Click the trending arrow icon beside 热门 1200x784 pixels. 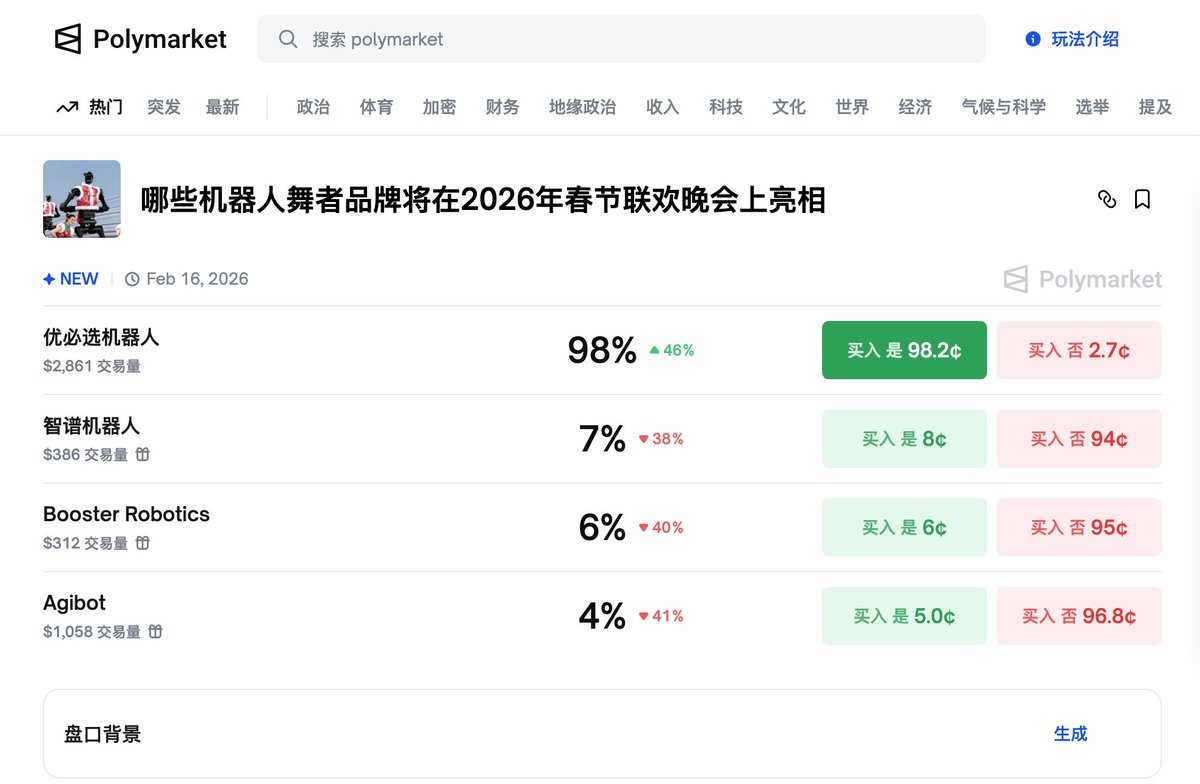click(x=67, y=107)
